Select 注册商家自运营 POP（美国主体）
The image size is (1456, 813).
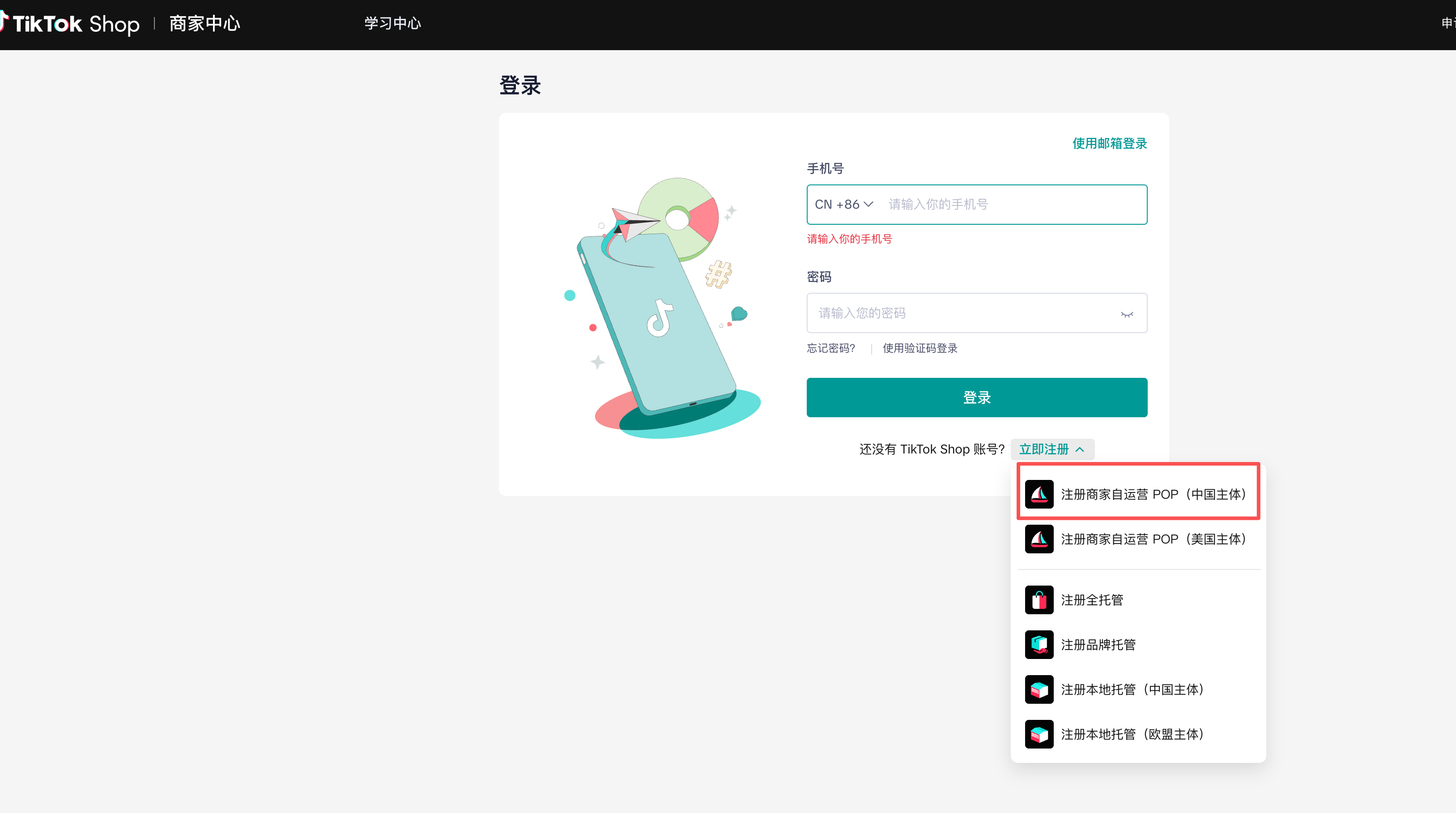click(1138, 539)
